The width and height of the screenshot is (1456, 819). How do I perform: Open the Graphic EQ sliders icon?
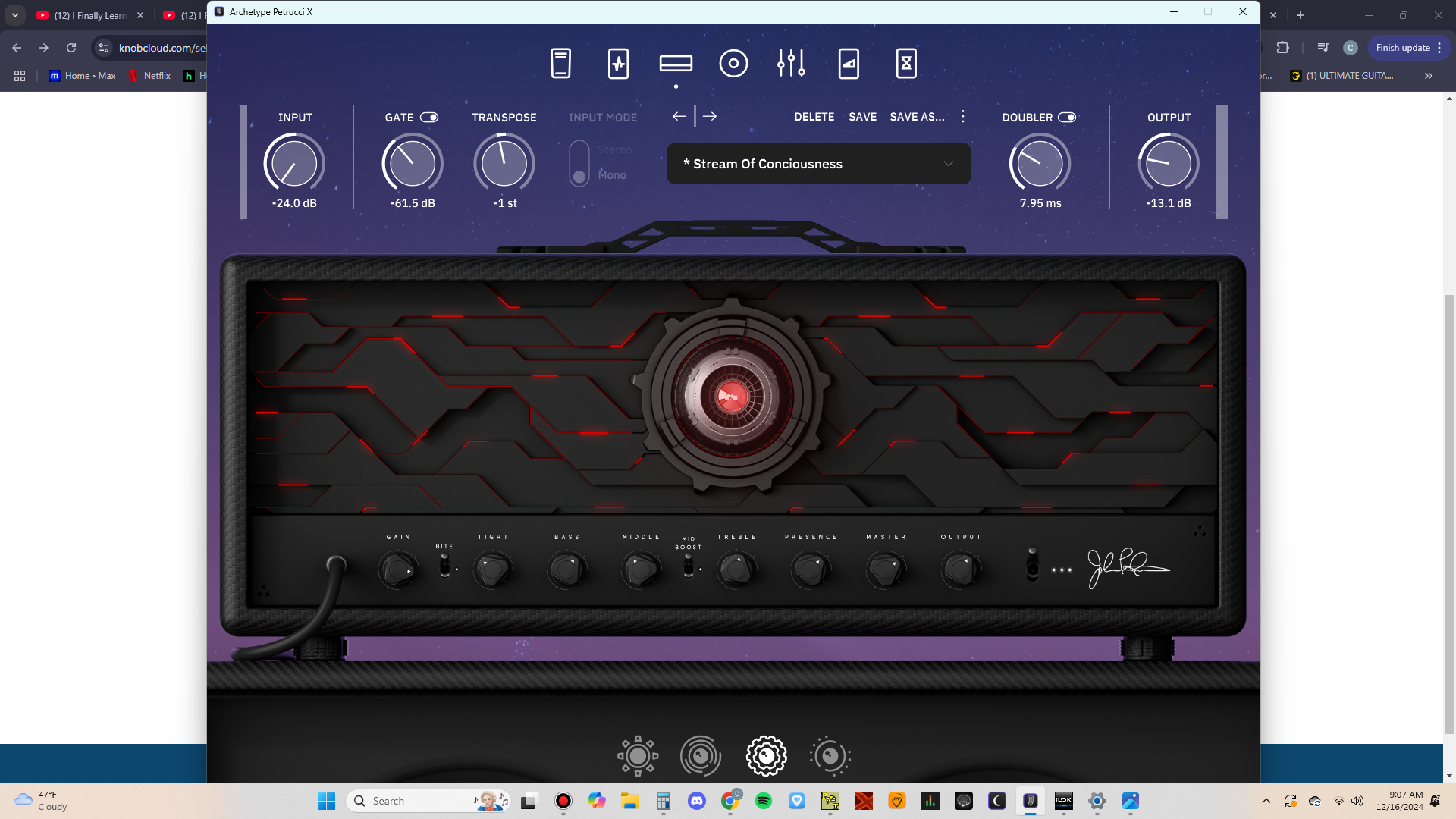pyautogui.click(x=791, y=63)
